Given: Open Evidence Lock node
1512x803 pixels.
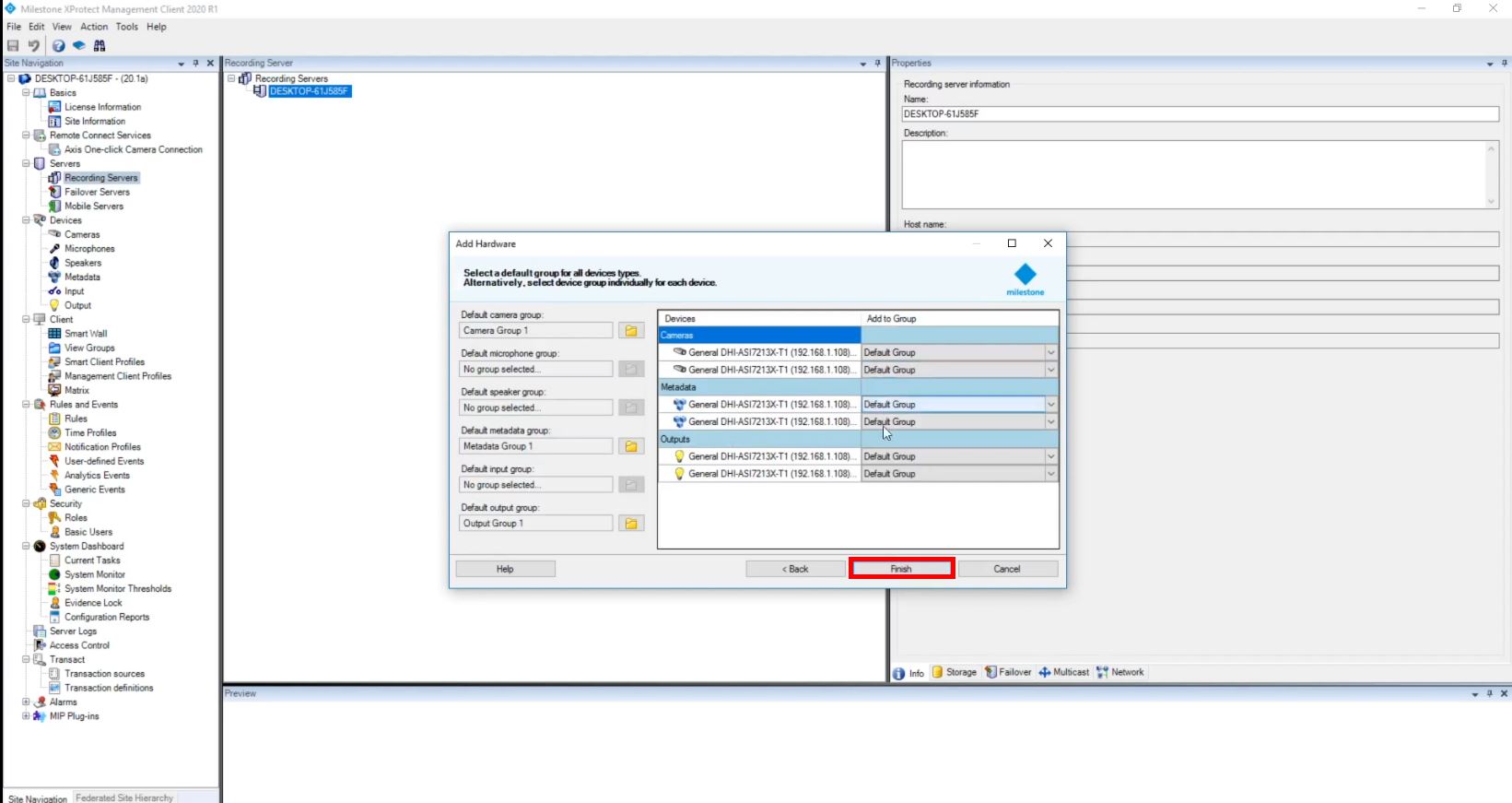Looking at the screenshot, I should pyautogui.click(x=93, y=603).
